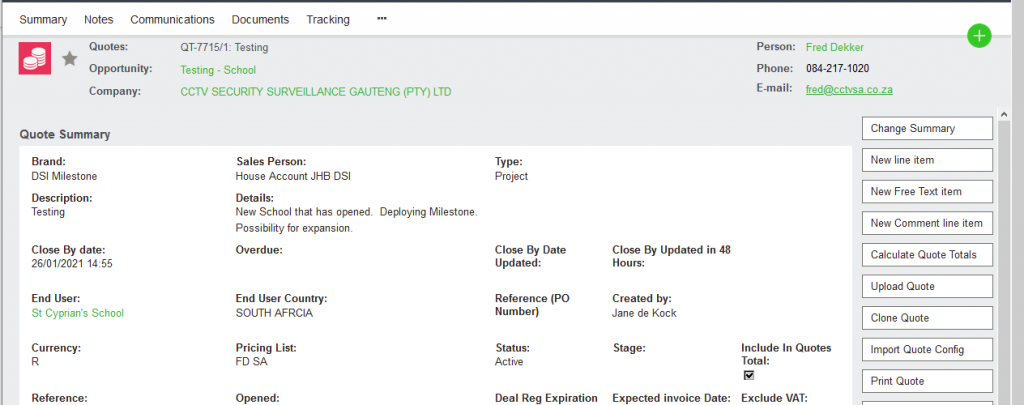Viewport: 1024px width, 405px height.
Task: Click the green plus add icon
Action: [979, 36]
